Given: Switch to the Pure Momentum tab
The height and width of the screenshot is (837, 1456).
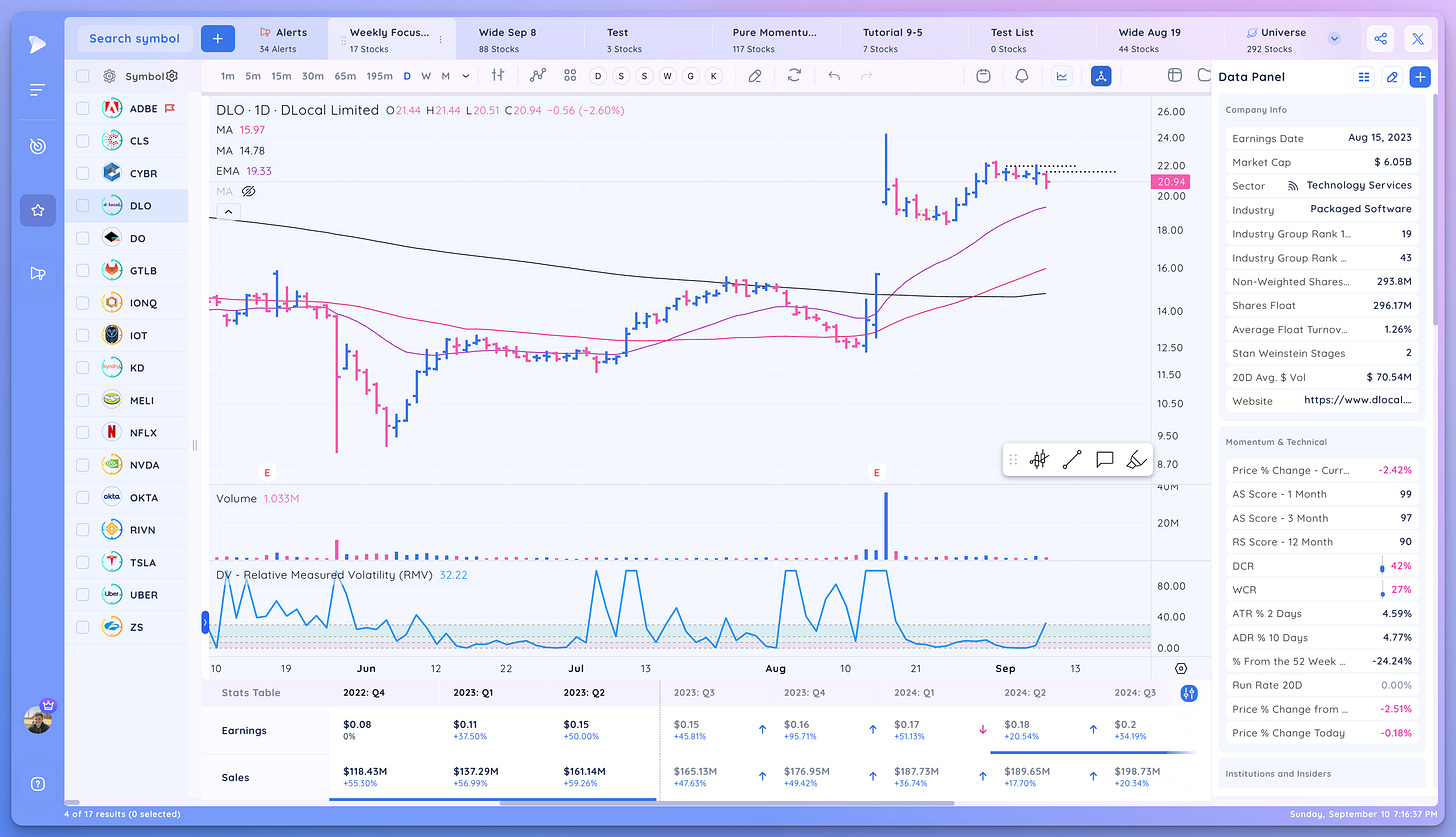Looking at the screenshot, I should (x=776, y=39).
